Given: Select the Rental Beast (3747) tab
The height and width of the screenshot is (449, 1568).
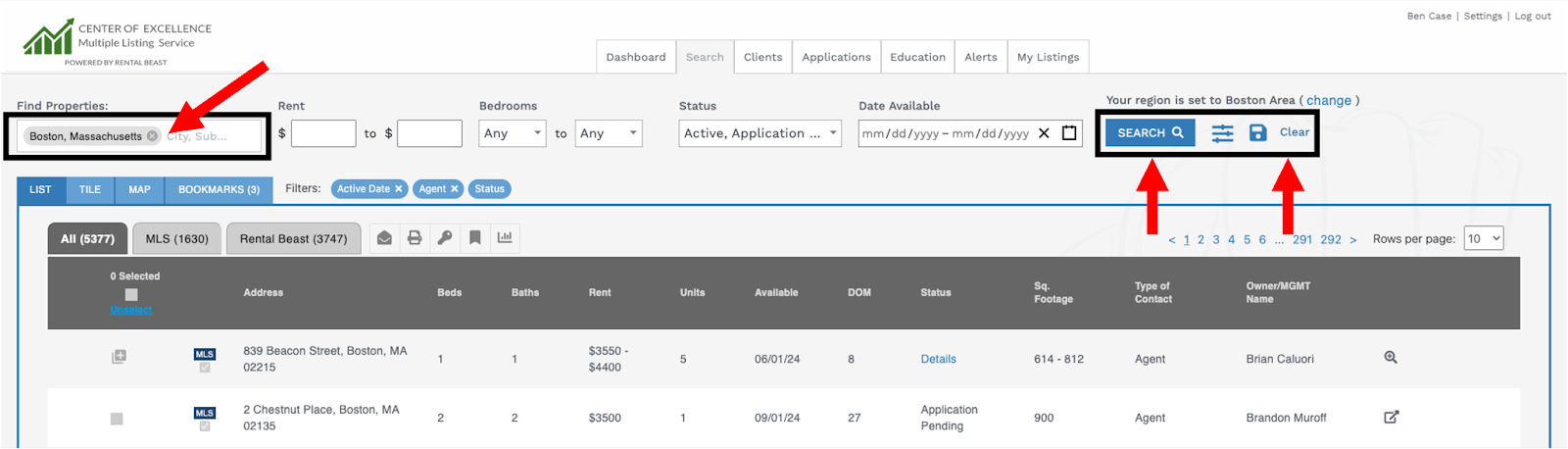Looking at the screenshot, I should click(x=293, y=238).
